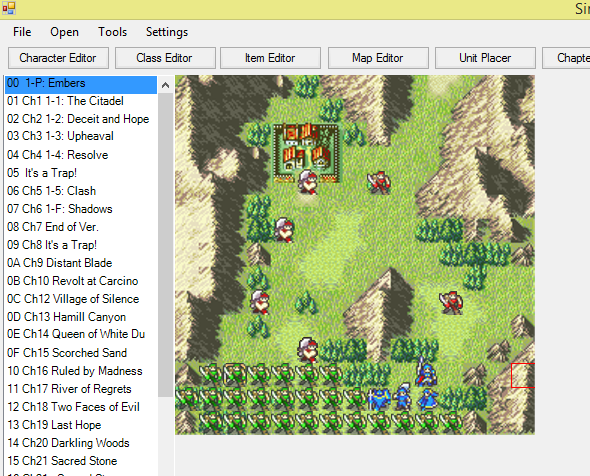Click the chapter list scrollbar thumb

coord(165,245)
